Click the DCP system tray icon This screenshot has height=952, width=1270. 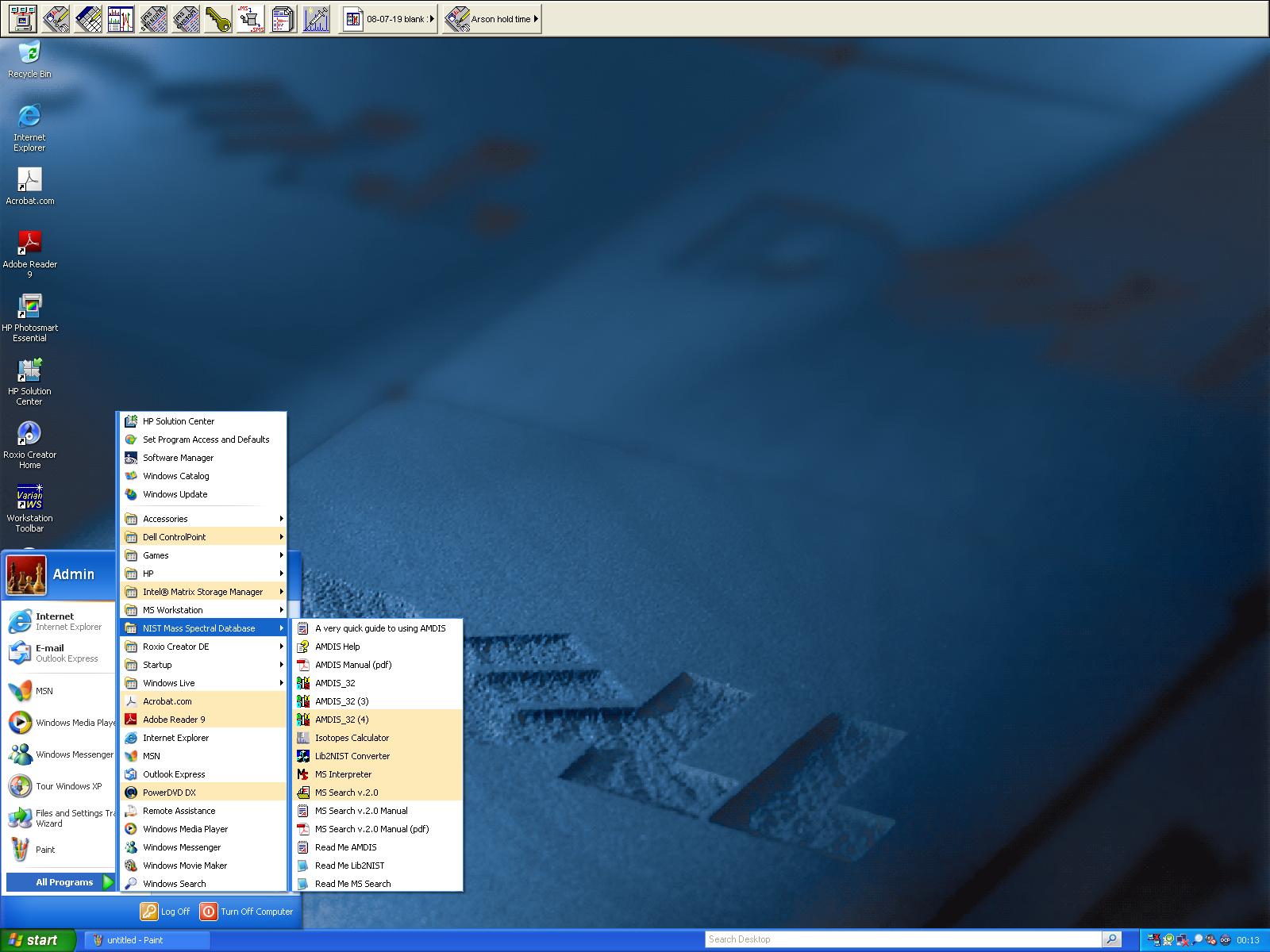pos(1226,940)
